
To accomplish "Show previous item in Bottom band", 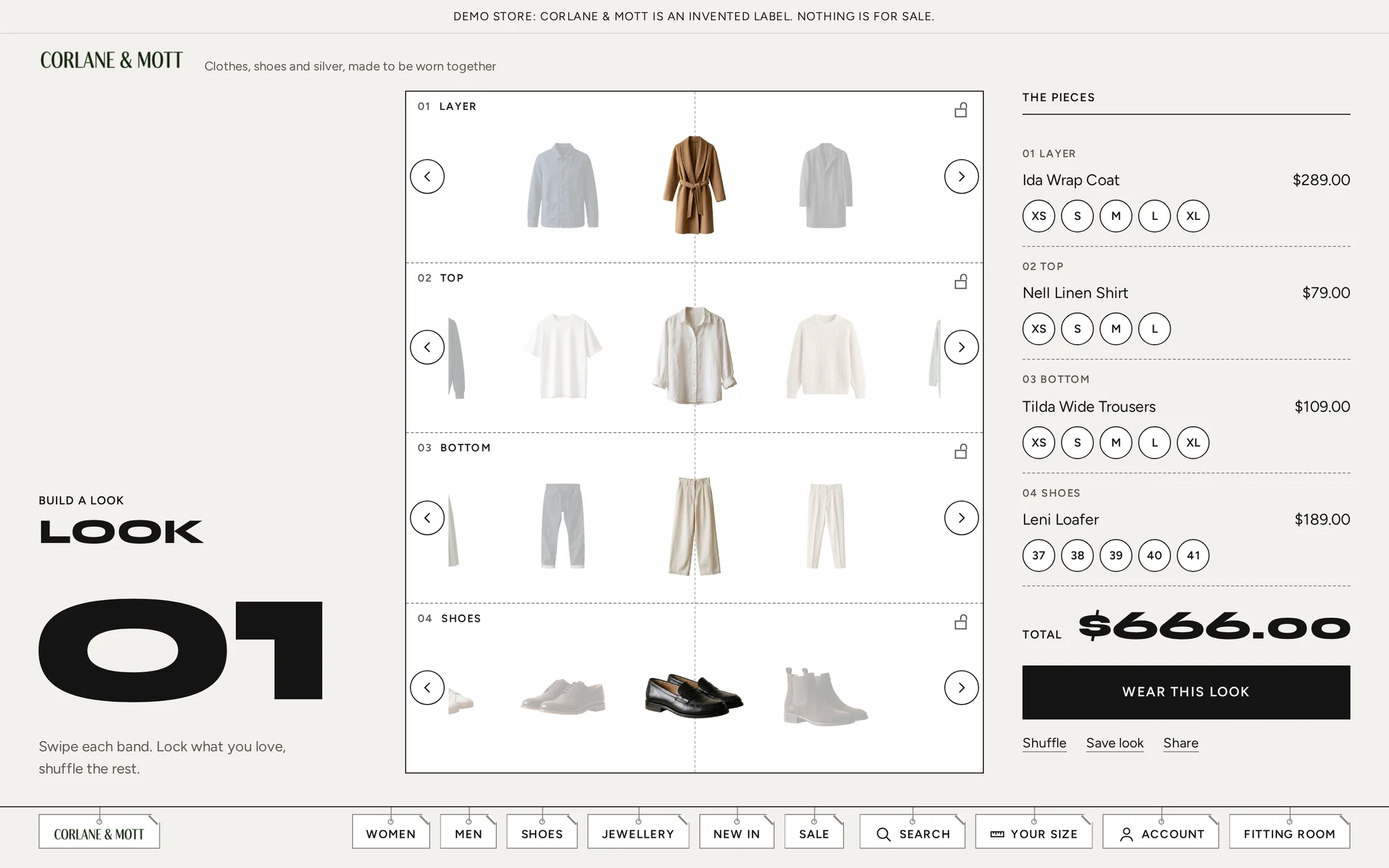I will point(427,518).
